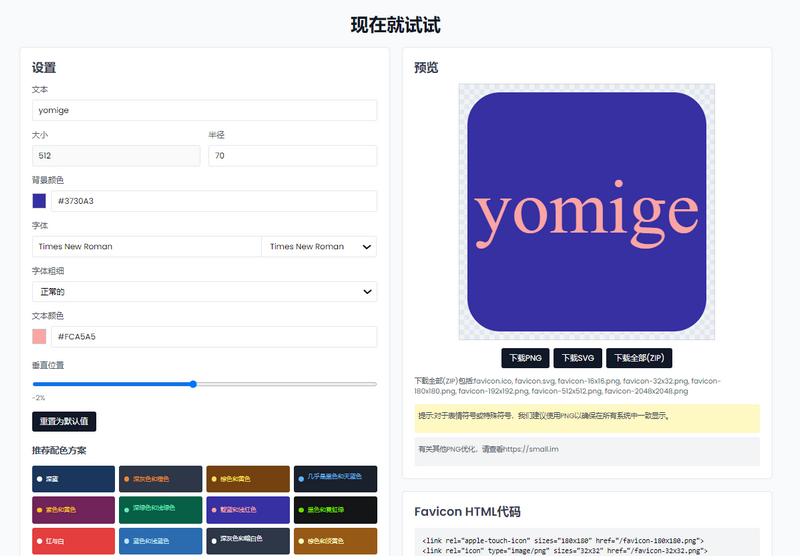
Task: Click the 下载PNG button
Action: pos(525,357)
